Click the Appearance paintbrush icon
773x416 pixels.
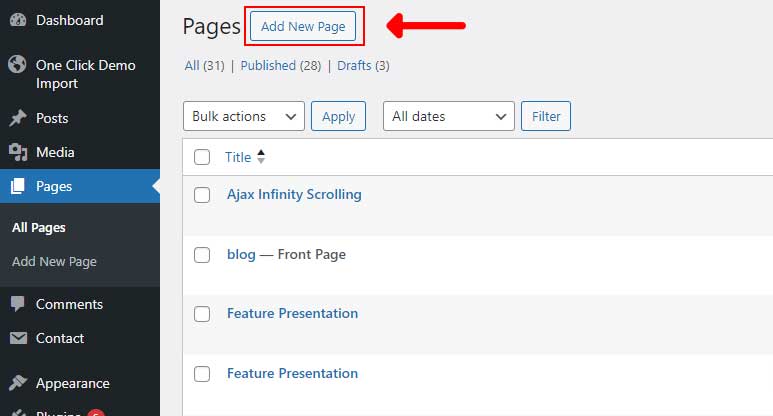[18, 383]
